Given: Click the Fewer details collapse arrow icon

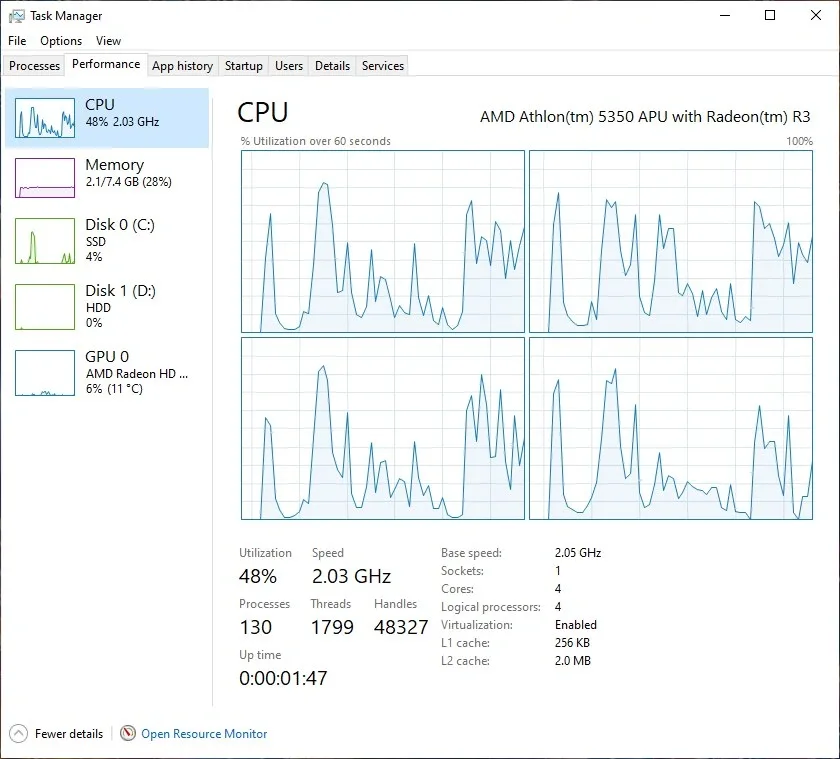Looking at the screenshot, I should (x=18, y=733).
